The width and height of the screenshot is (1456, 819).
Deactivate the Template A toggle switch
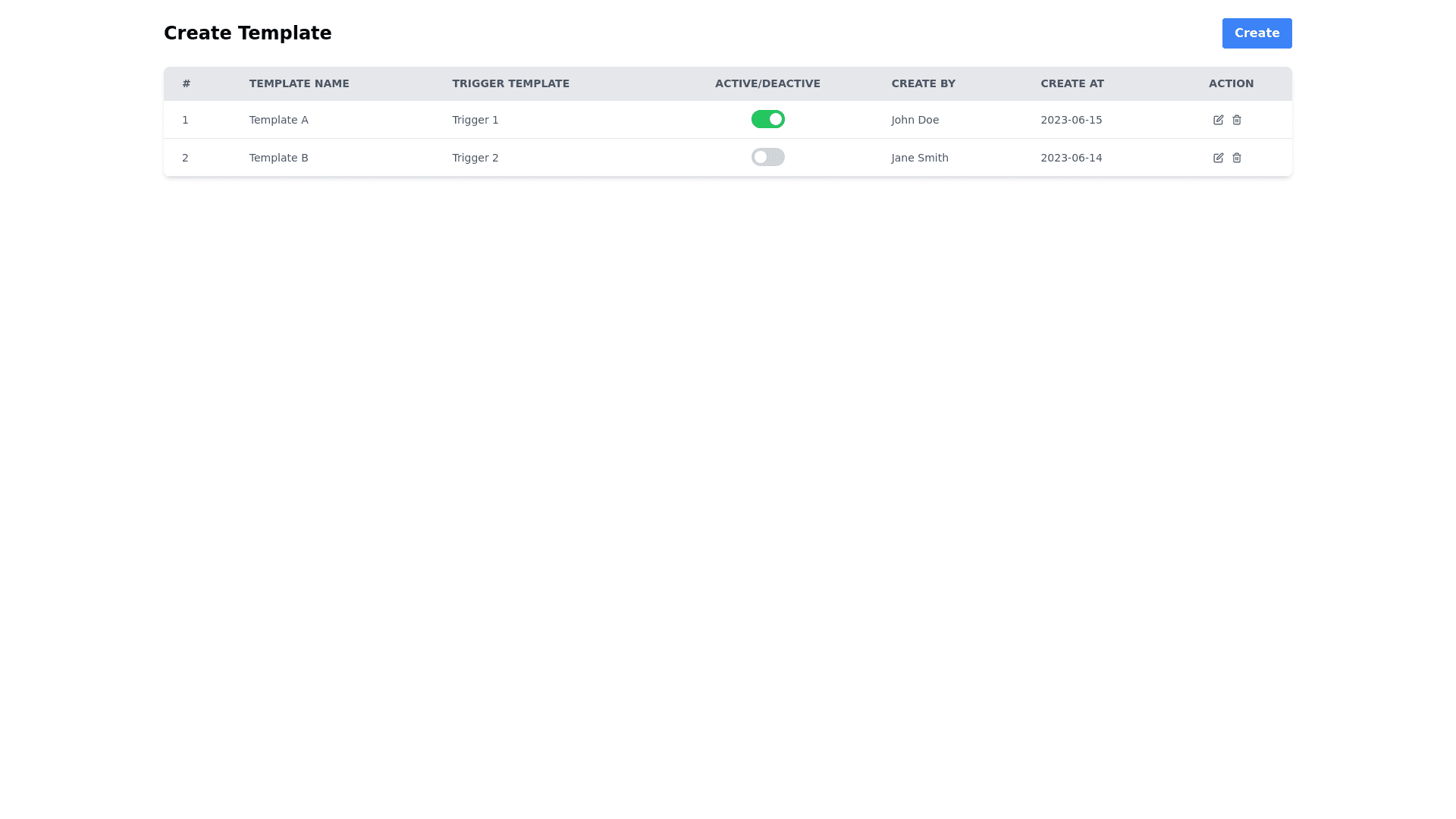[767, 119]
